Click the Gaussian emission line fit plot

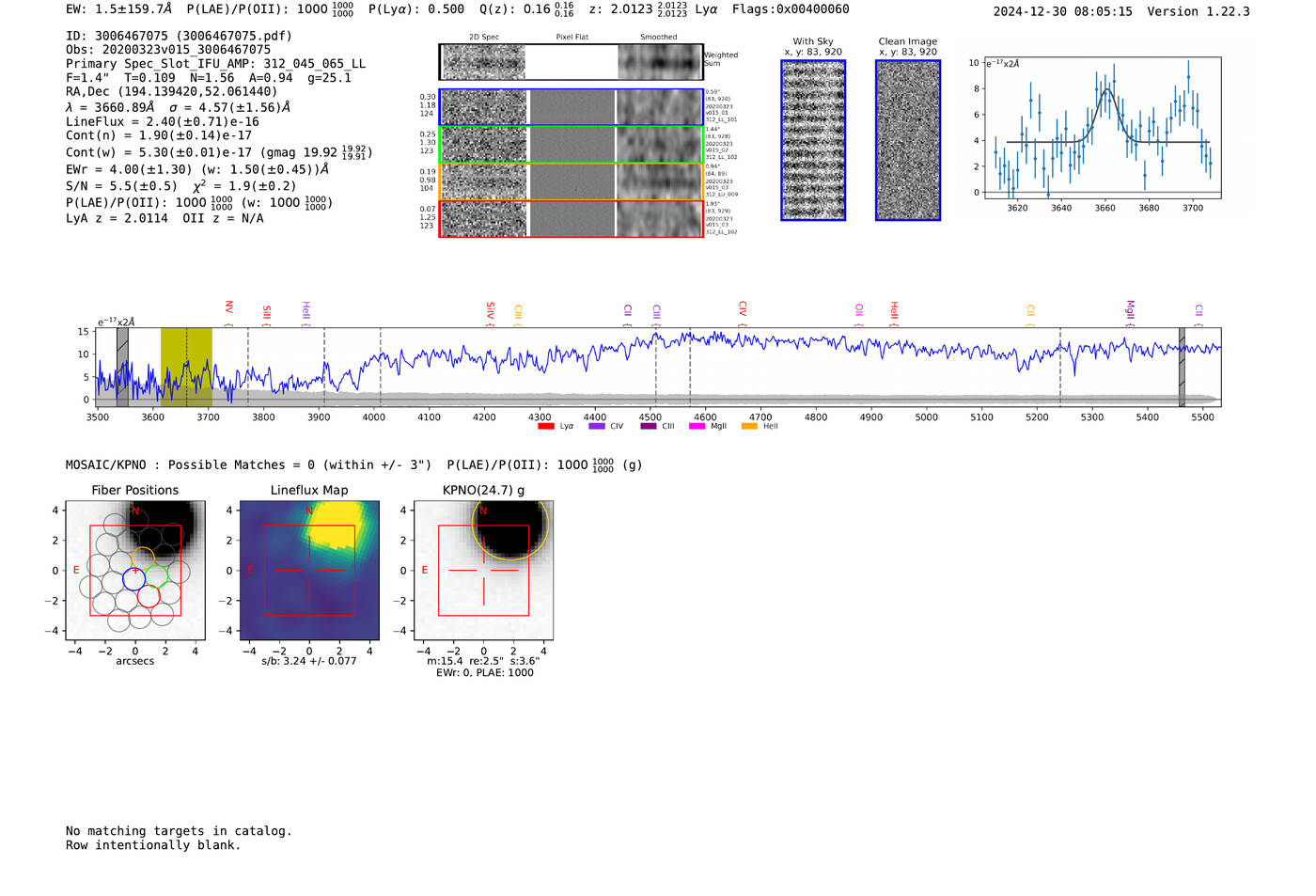tap(1102, 128)
